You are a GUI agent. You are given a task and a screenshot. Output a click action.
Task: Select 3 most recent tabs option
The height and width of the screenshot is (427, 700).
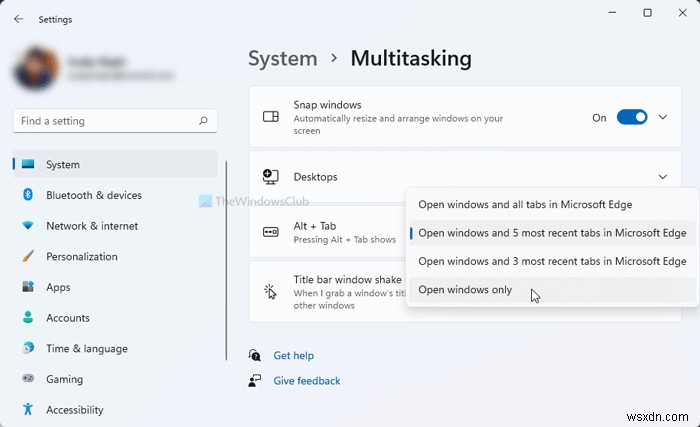pyautogui.click(x=552, y=261)
